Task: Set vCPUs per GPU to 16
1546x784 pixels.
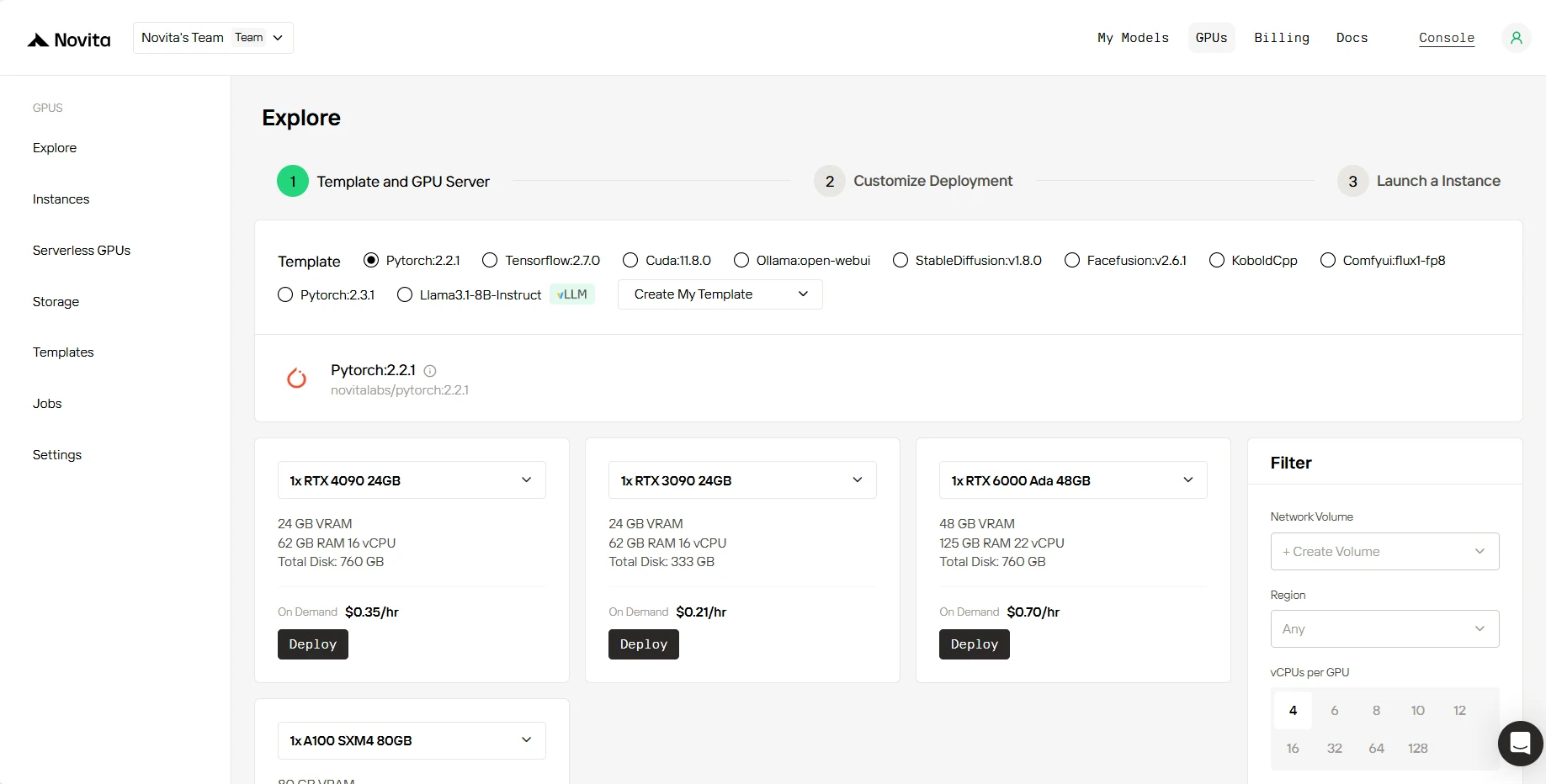Action: point(1293,749)
